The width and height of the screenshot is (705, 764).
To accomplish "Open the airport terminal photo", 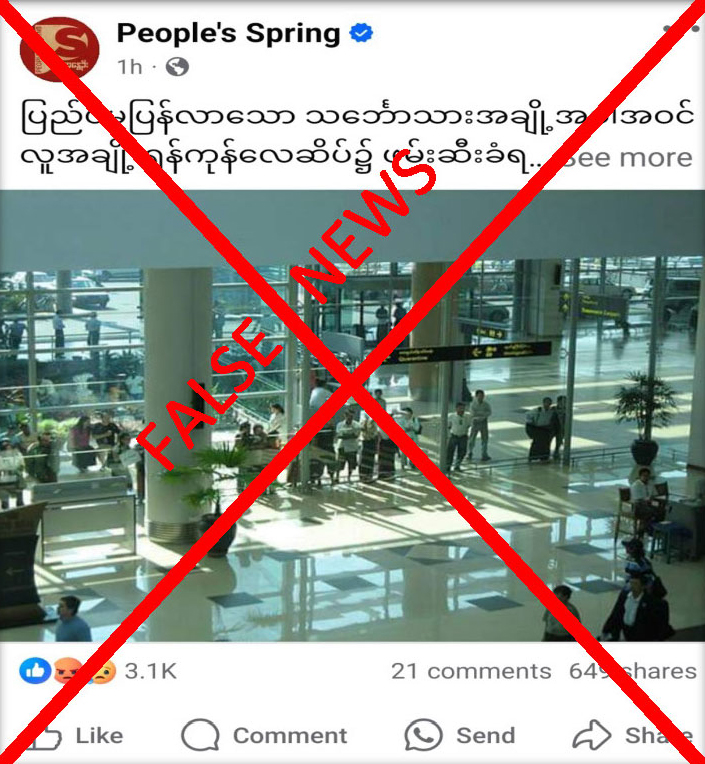I will coord(352,416).
